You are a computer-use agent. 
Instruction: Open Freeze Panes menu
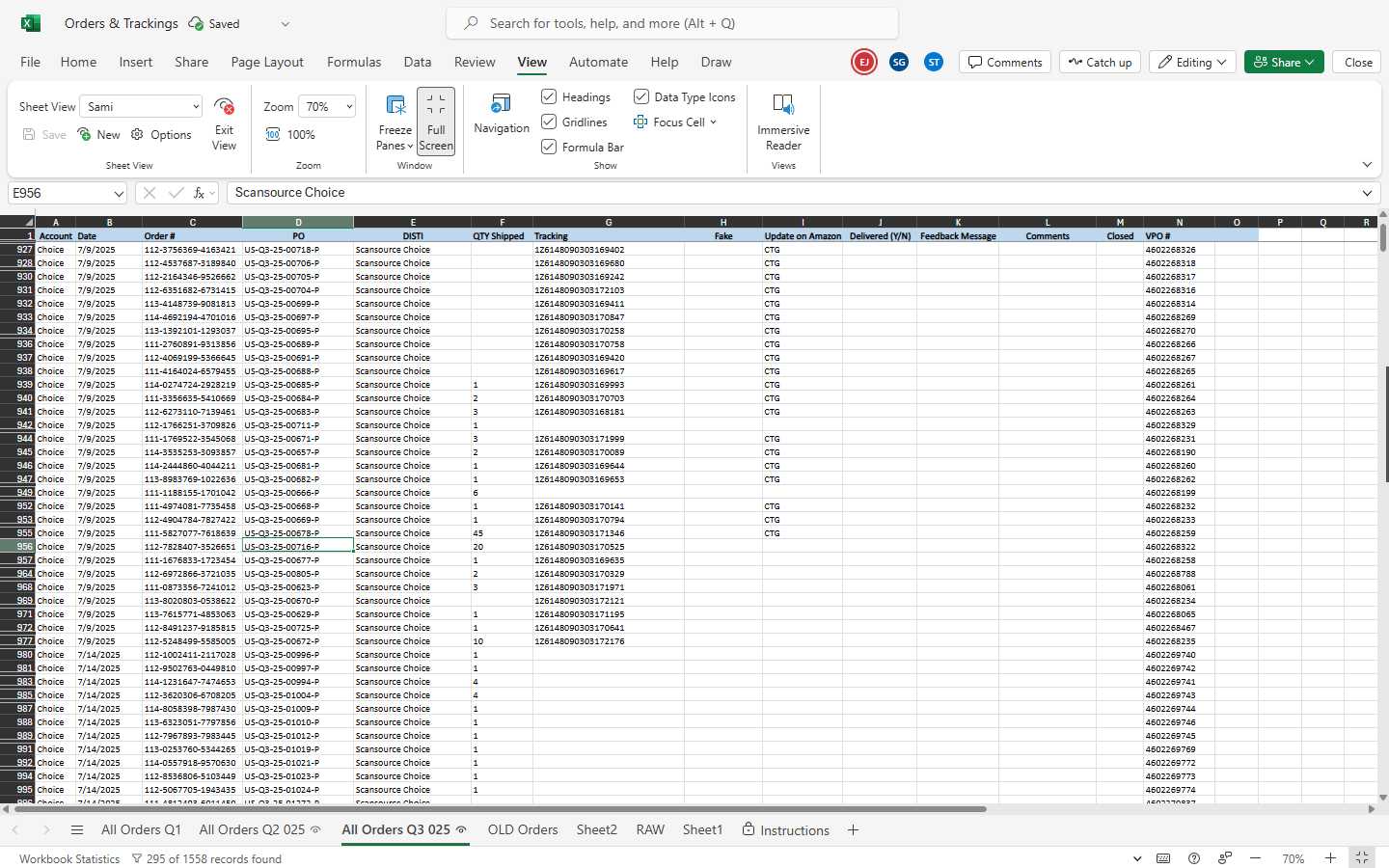point(395,122)
